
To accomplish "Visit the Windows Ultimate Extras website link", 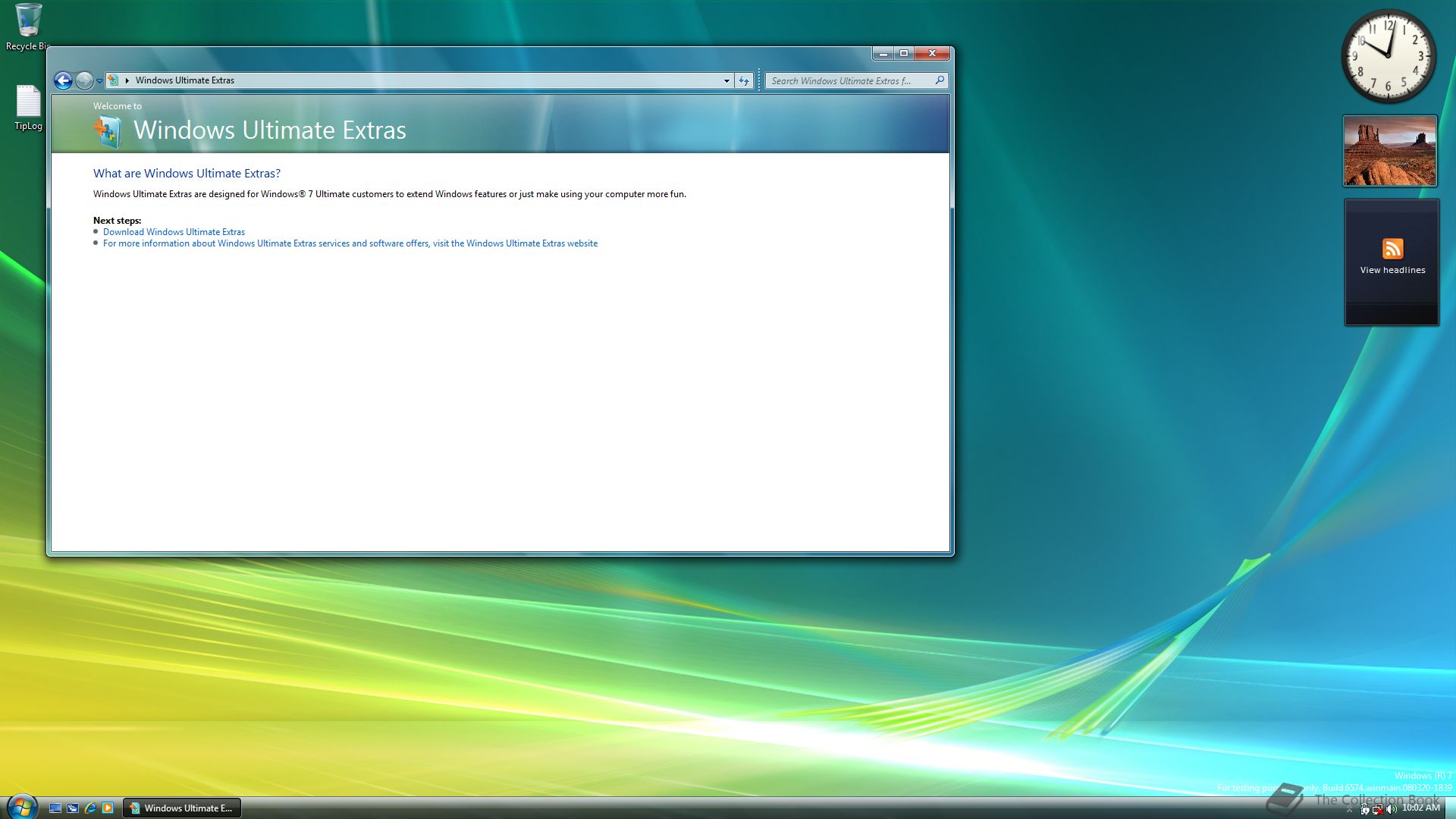I will point(350,243).
